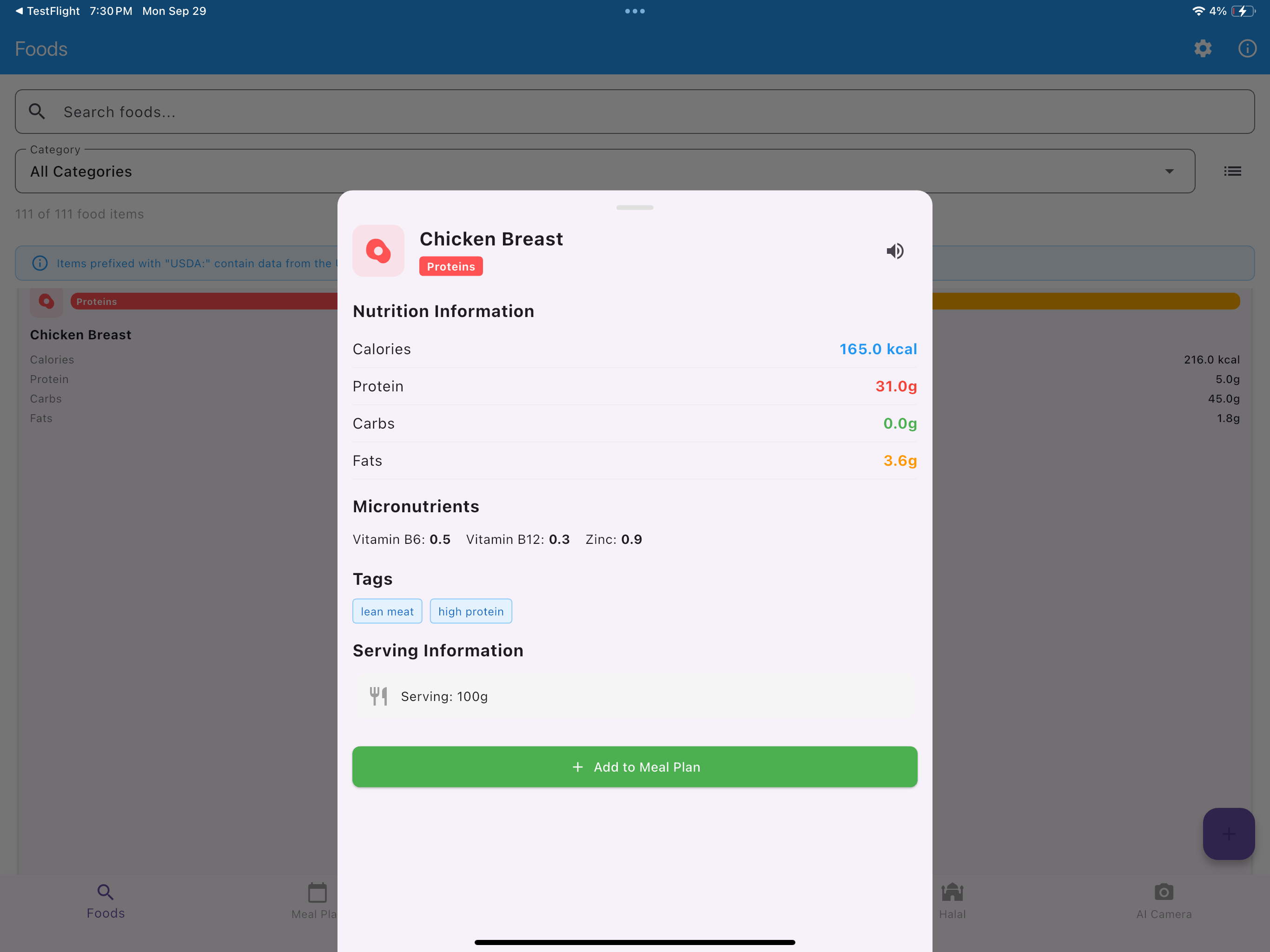Select the high protein tag
The height and width of the screenshot is (952, 1270).
pos(471,611)
